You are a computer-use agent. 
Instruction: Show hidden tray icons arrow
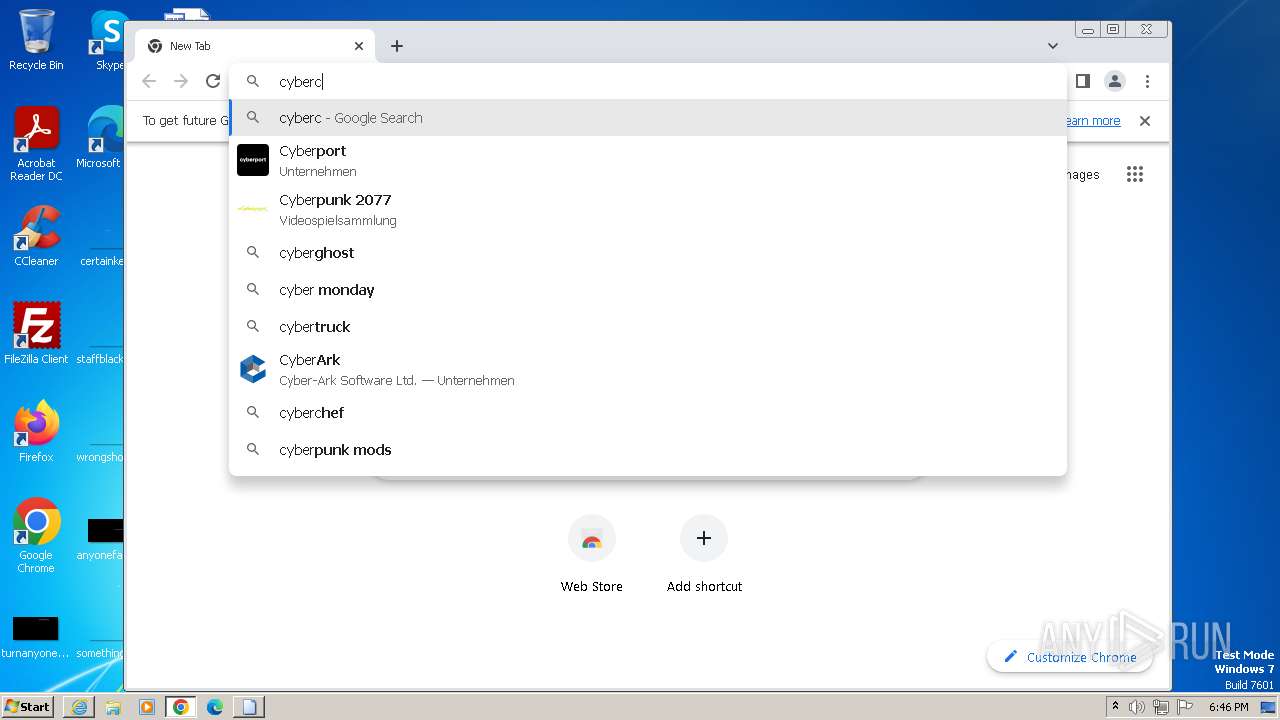pyautogui.click(x=1116, y=707)
